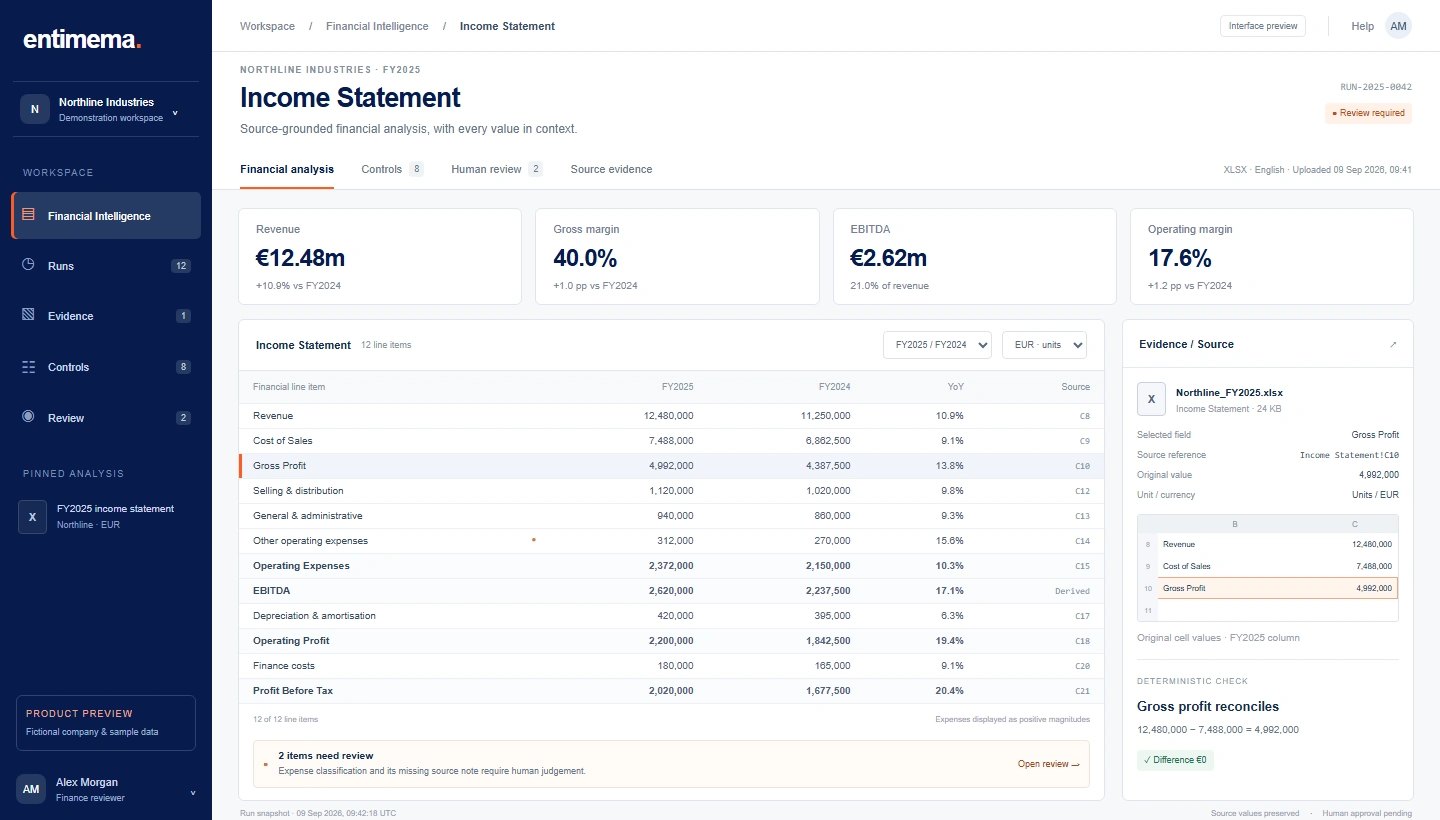
Task: Expand the Alex Morgan user menu chevron
Action: (192, 793)
